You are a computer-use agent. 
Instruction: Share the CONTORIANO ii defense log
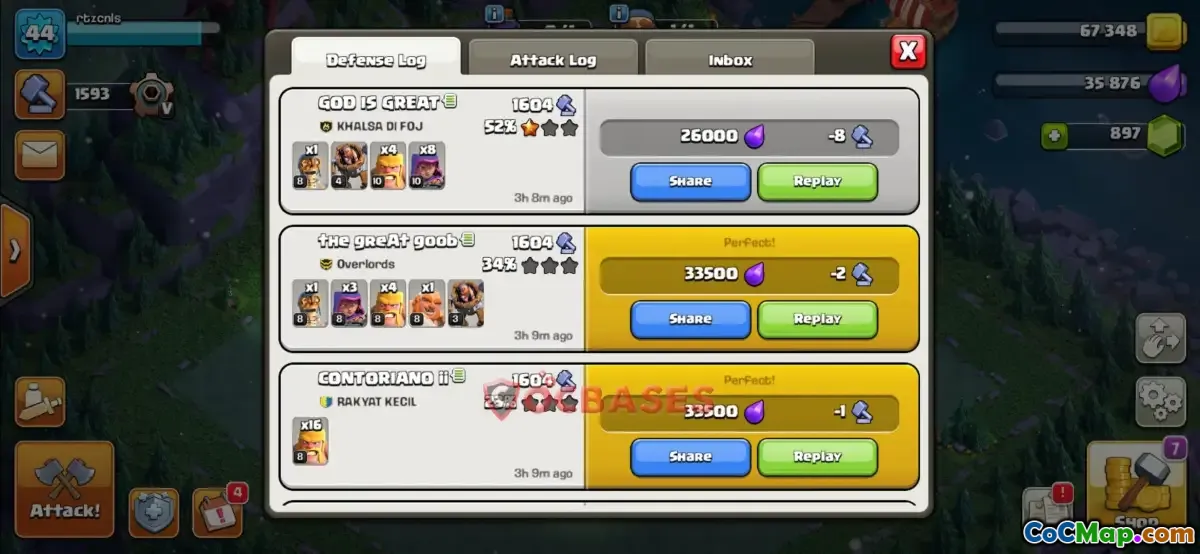[x=690, y=457]
